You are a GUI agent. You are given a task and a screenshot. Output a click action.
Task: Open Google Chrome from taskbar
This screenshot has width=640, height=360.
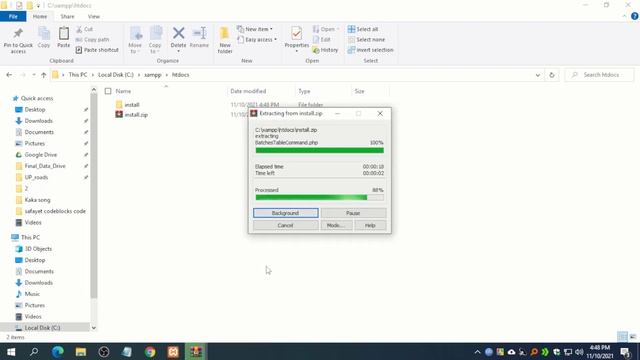pyautogui.click(x=150, y=352)
